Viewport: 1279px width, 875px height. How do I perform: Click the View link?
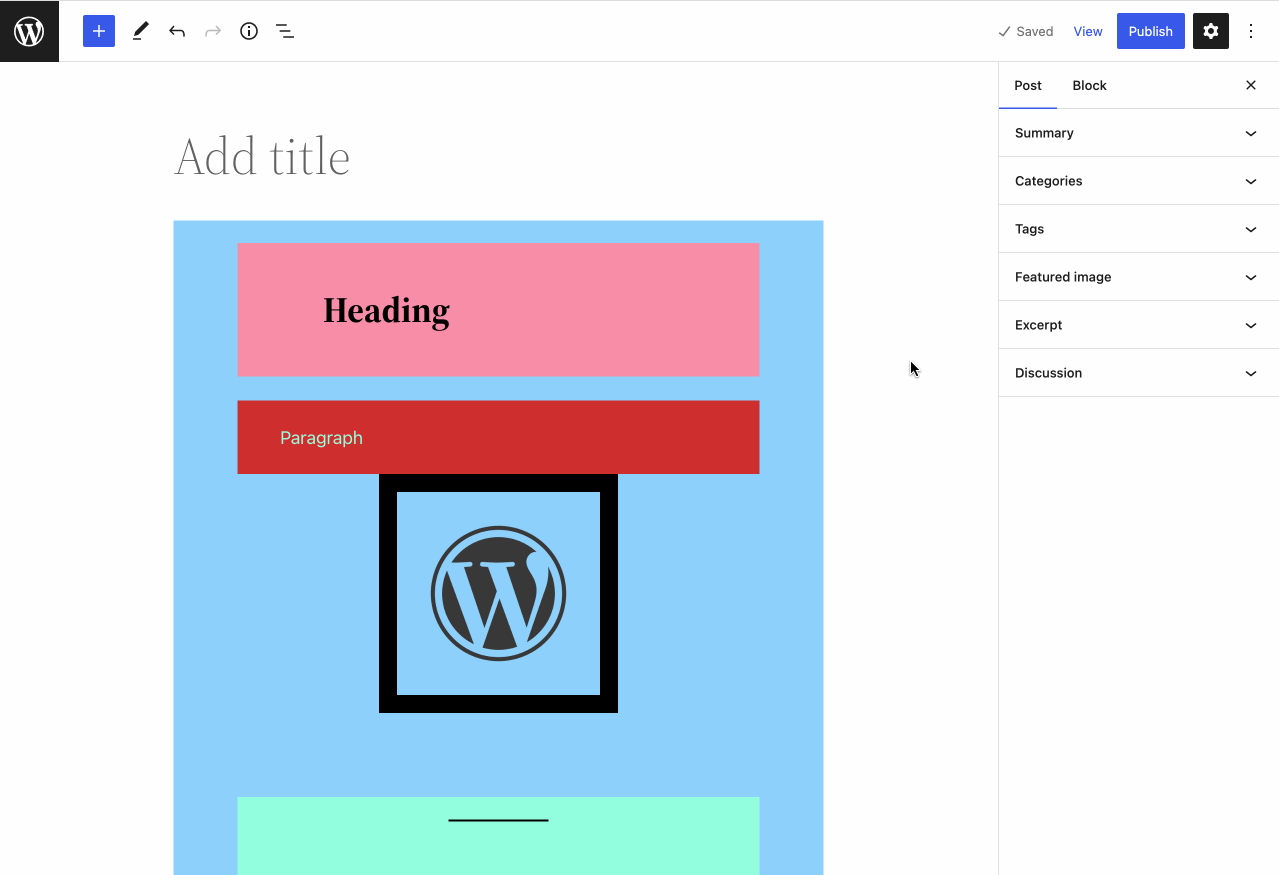[1088, 31]
